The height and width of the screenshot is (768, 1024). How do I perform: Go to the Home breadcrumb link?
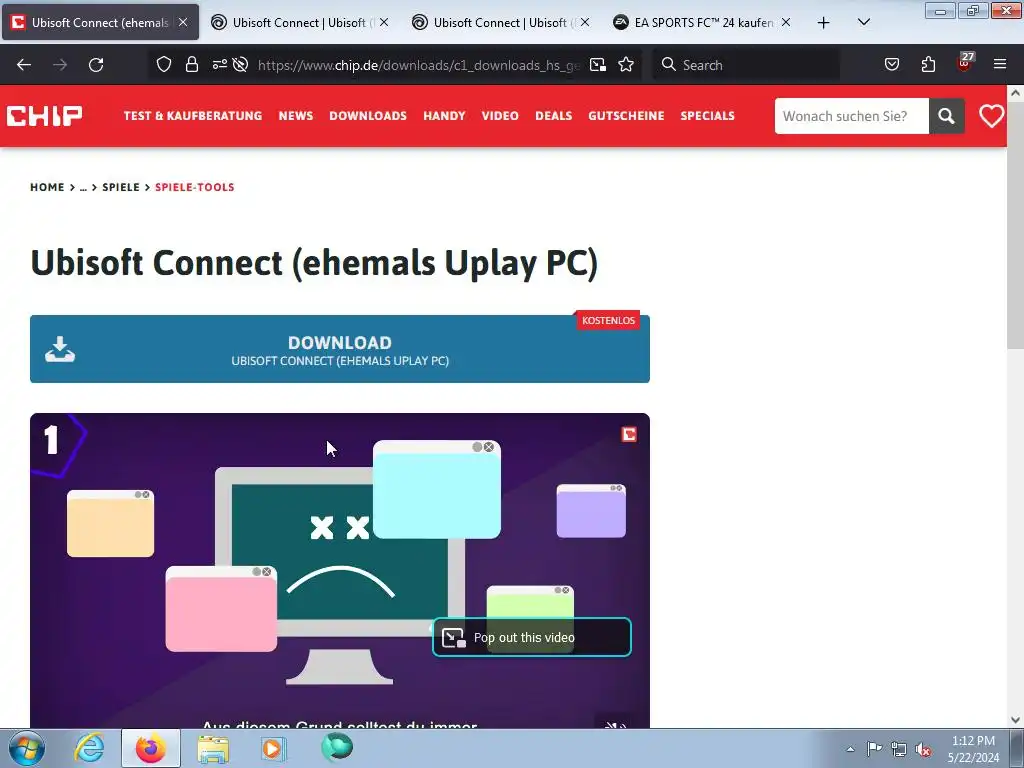coord(47,187)
